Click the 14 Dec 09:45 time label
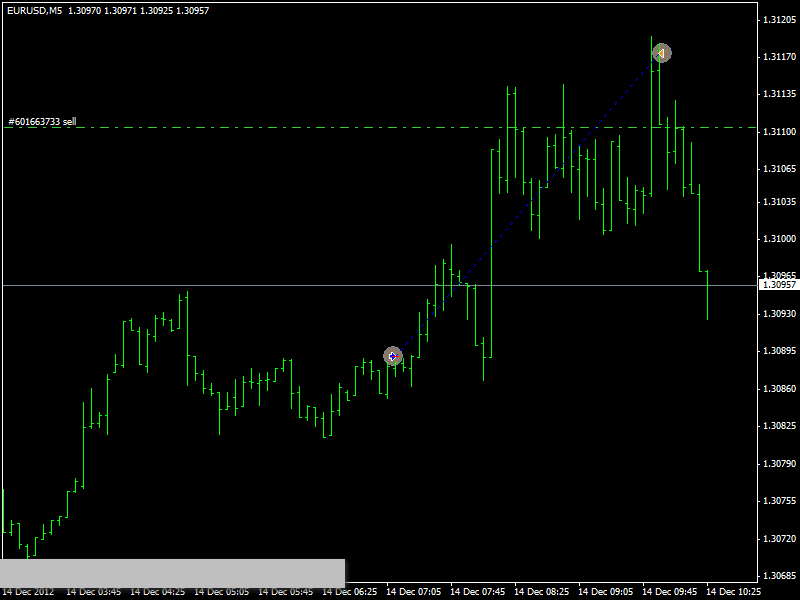Image resolution: width=800 pixels, height=600 pixels. pos(669,592)
